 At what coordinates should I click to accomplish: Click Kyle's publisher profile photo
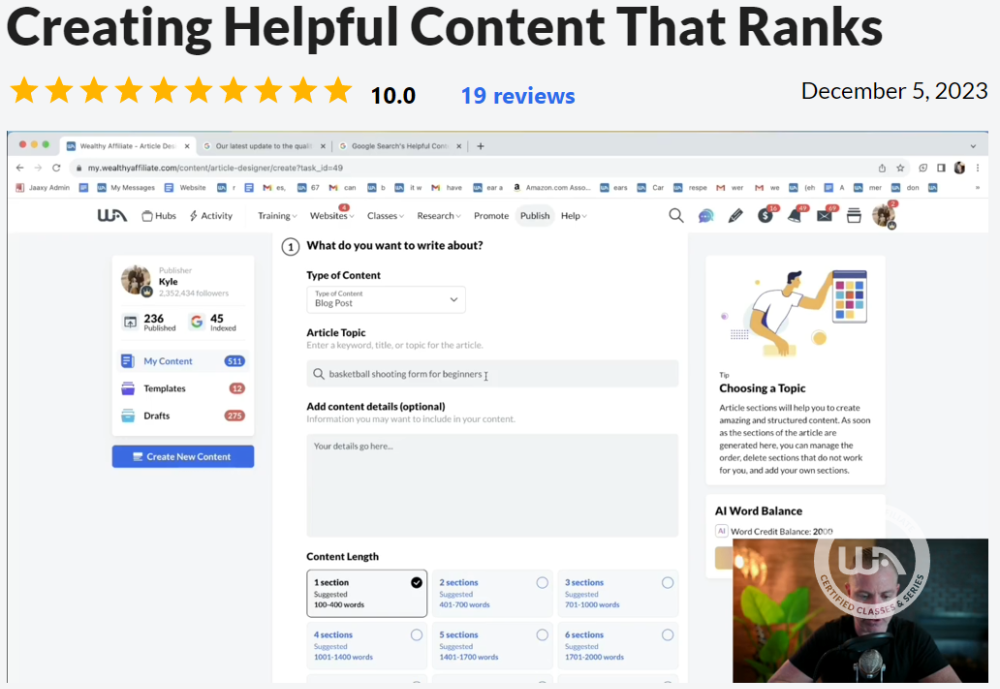click(x=136, y=281)
